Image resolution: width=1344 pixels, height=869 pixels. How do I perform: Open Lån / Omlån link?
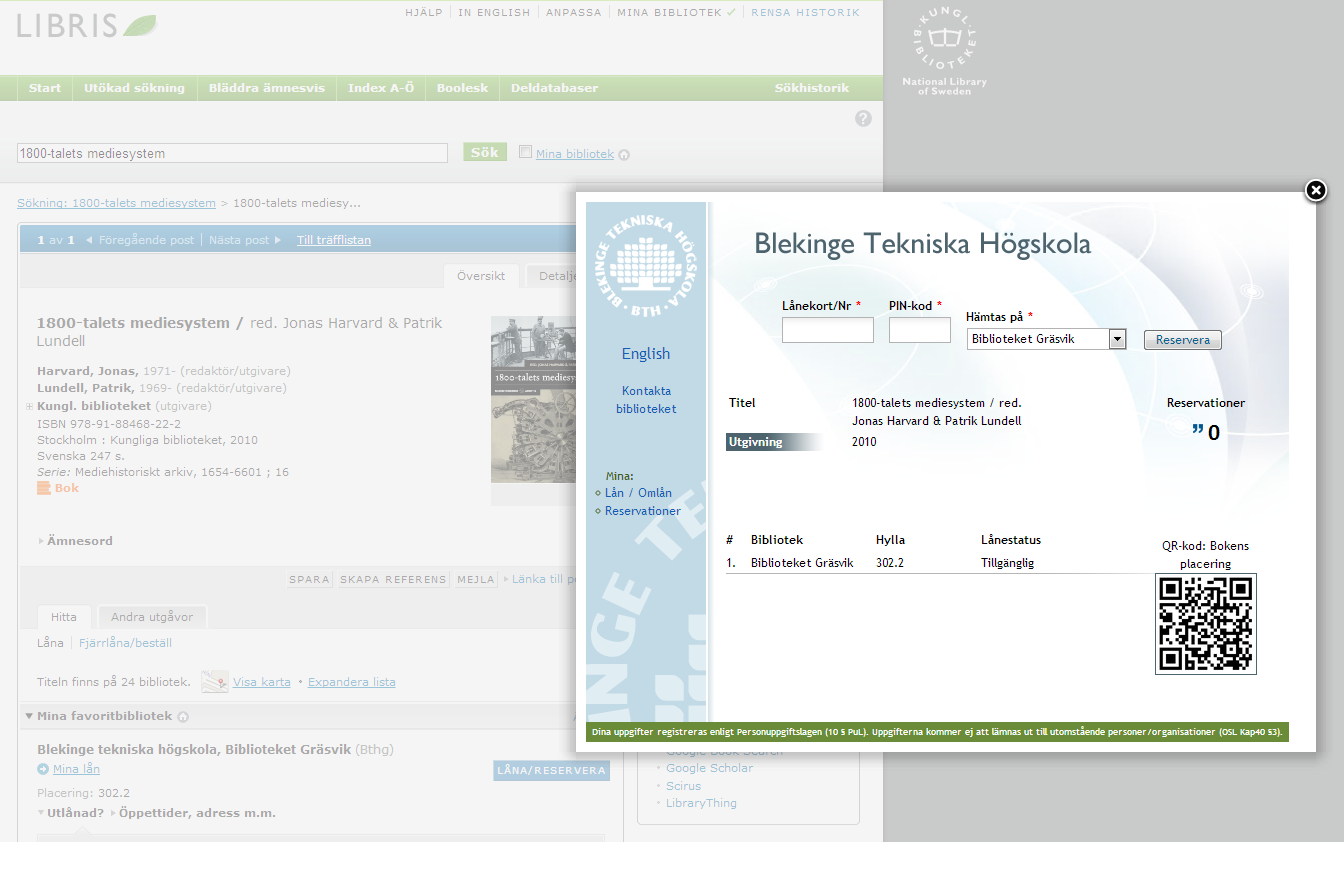(638, 493)
